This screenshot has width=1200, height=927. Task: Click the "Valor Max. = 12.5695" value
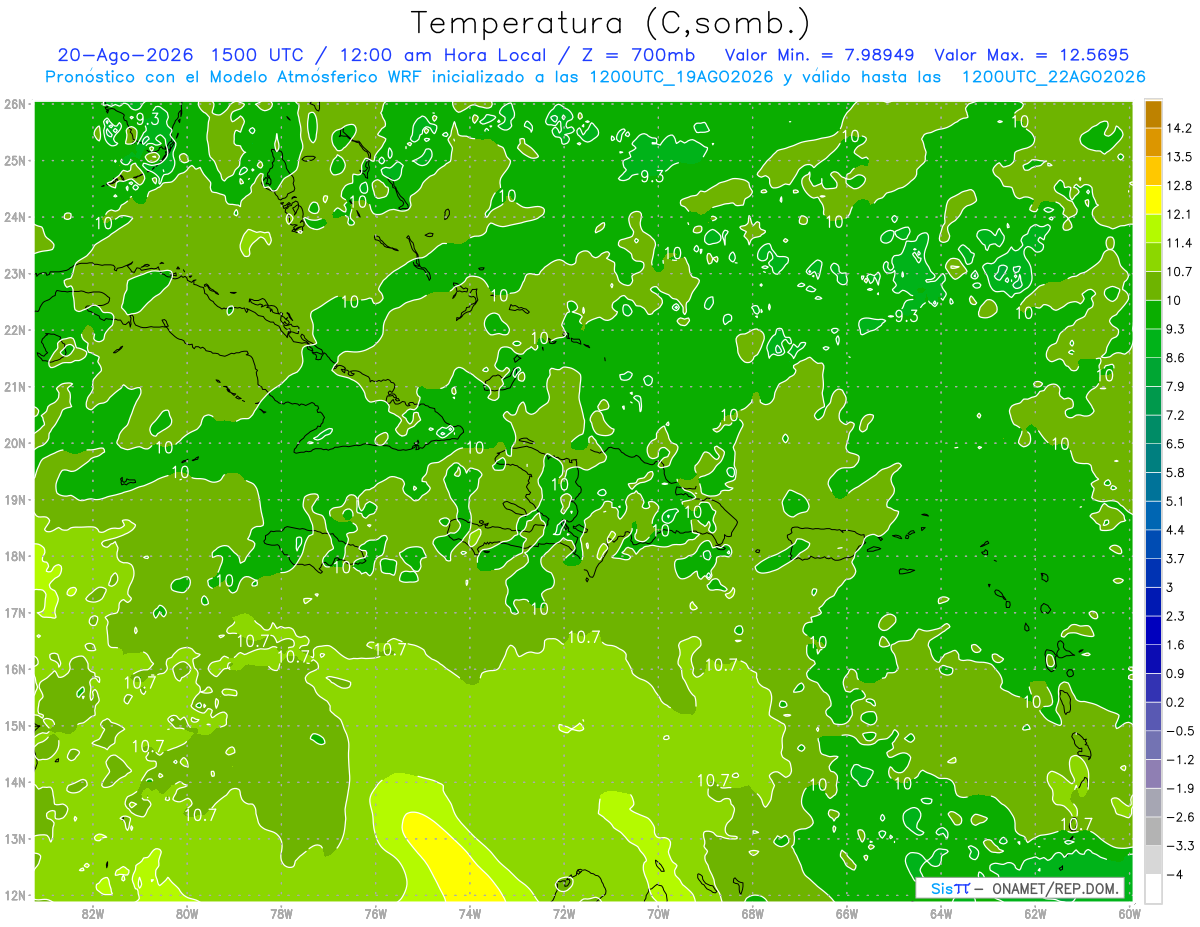(1032, 55)
